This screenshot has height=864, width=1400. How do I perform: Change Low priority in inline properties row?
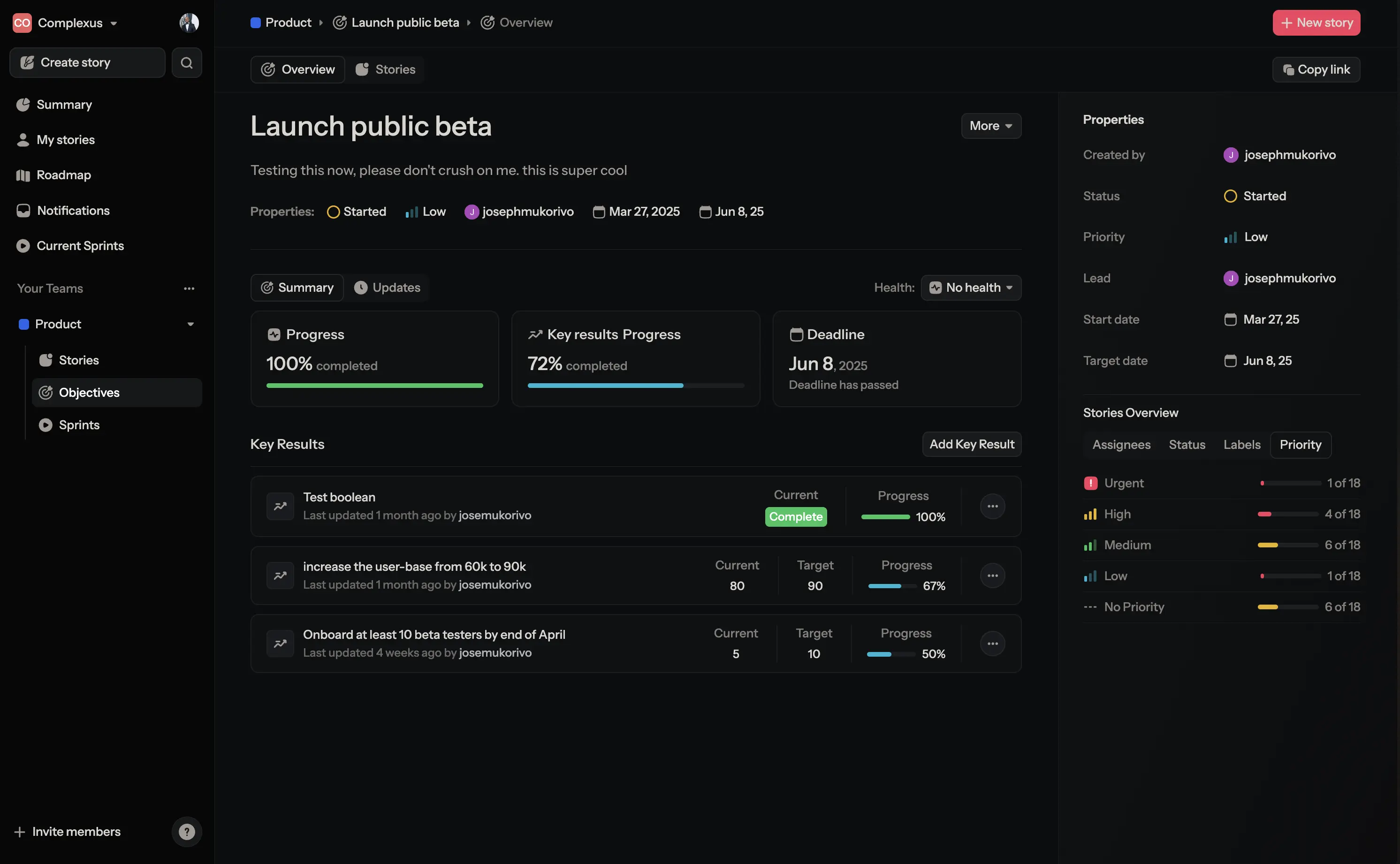point(425,212)
